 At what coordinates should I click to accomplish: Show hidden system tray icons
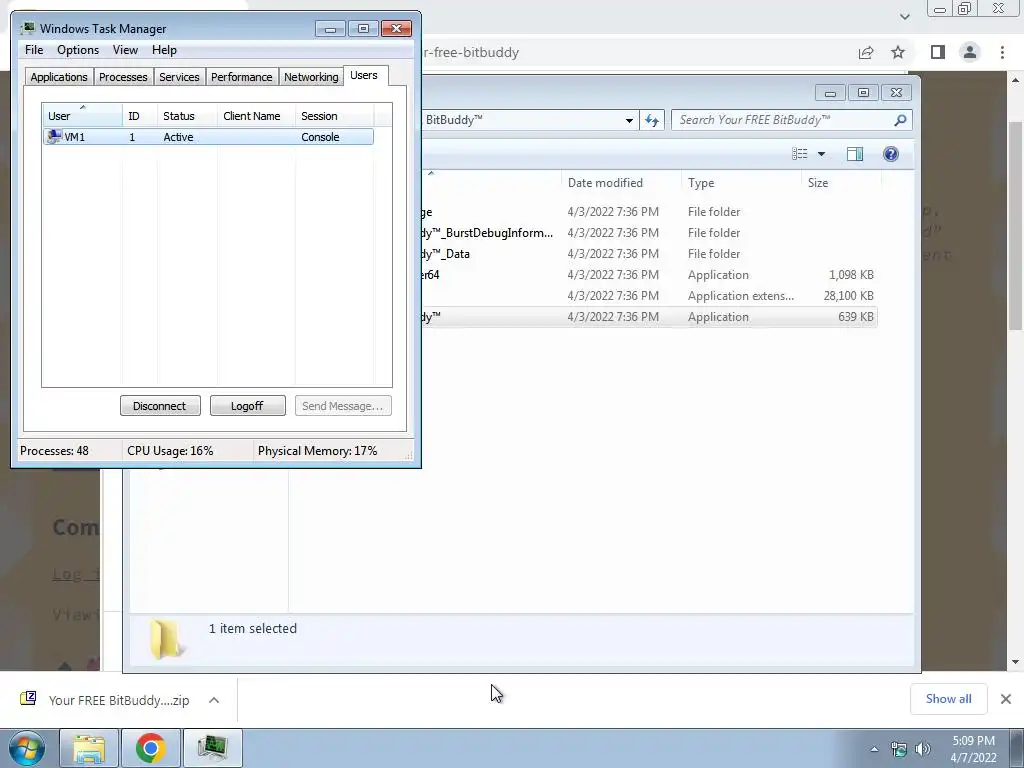coord(874,749)
